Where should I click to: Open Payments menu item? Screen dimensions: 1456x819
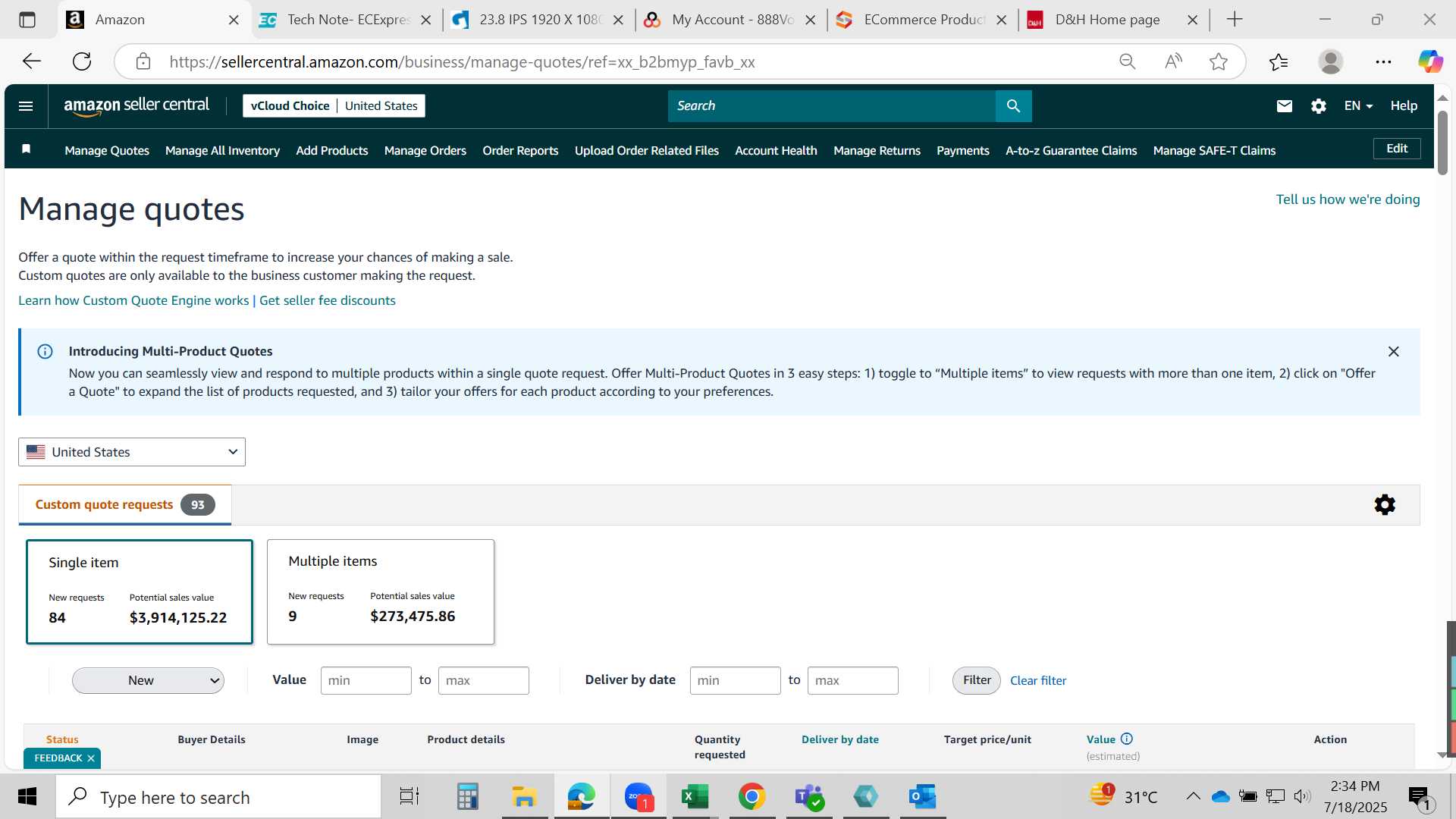pos(963,151)
